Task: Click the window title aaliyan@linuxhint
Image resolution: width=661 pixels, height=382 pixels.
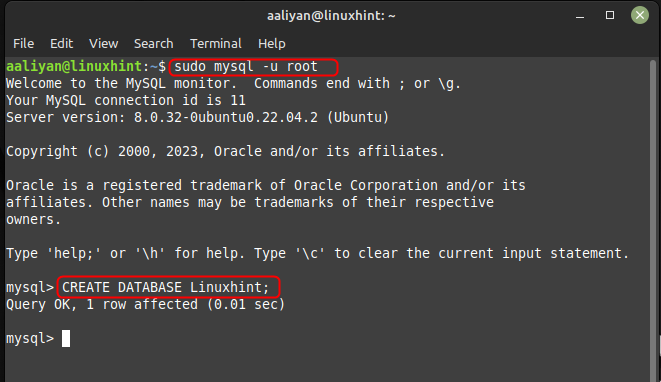Action: click(331, 16)
